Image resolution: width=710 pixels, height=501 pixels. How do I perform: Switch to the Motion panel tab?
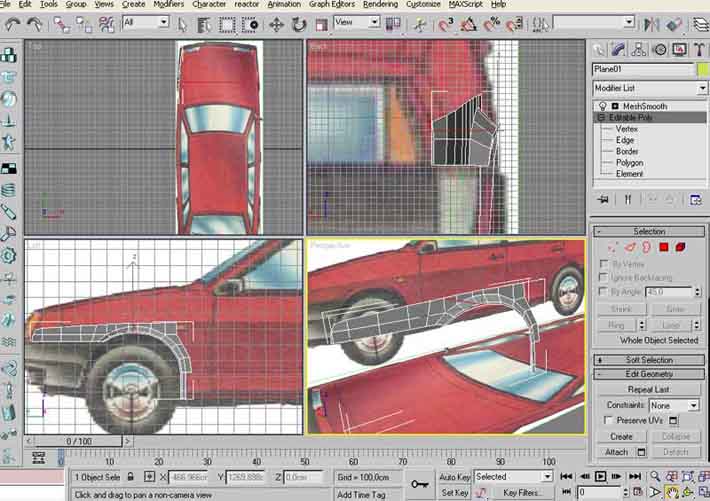point(659,49)
